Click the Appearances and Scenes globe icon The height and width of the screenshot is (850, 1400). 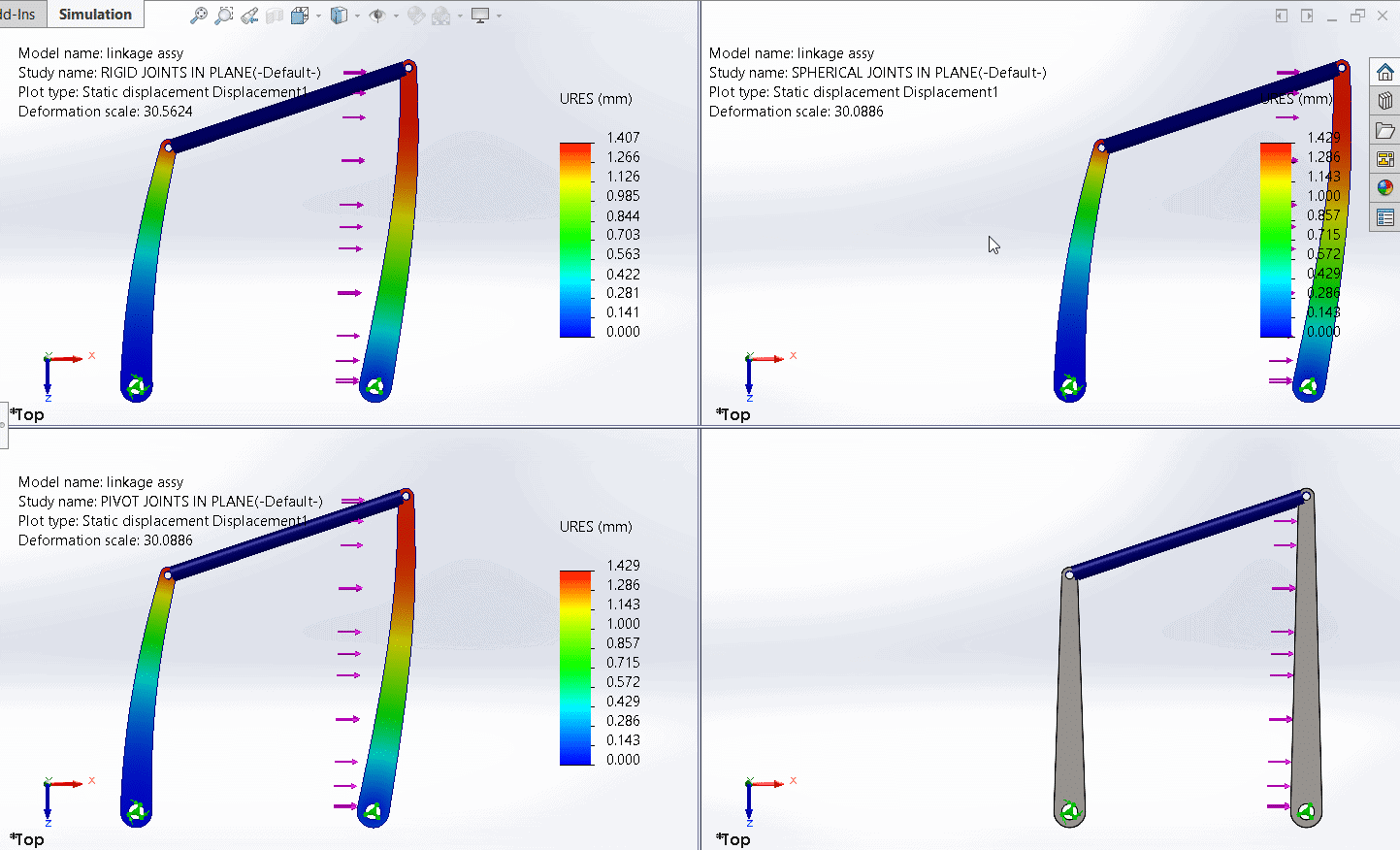1385,187
